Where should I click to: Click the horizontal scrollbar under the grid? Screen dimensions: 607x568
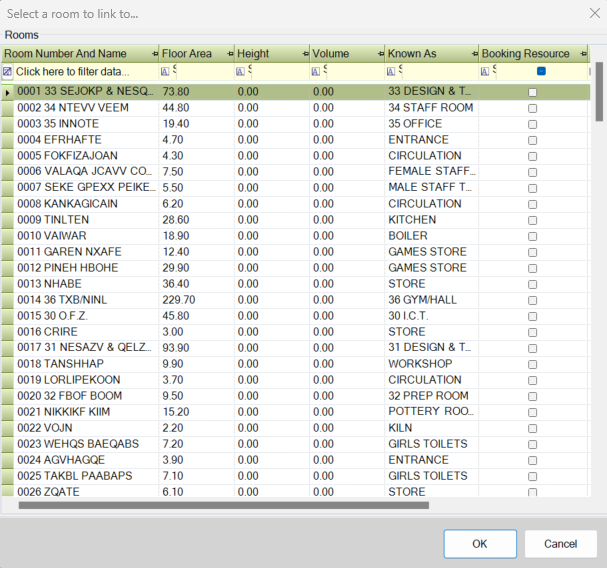tap(223, 506)
